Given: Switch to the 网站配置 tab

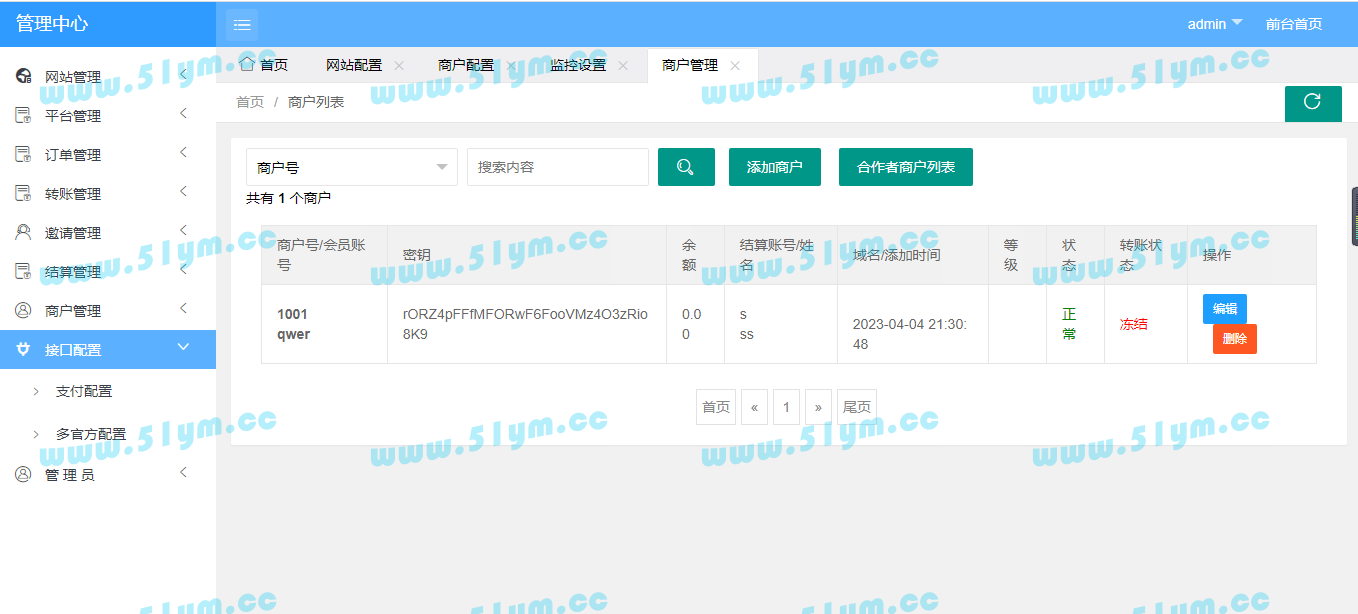Looking at the screenshot, I should coord(354,65).
